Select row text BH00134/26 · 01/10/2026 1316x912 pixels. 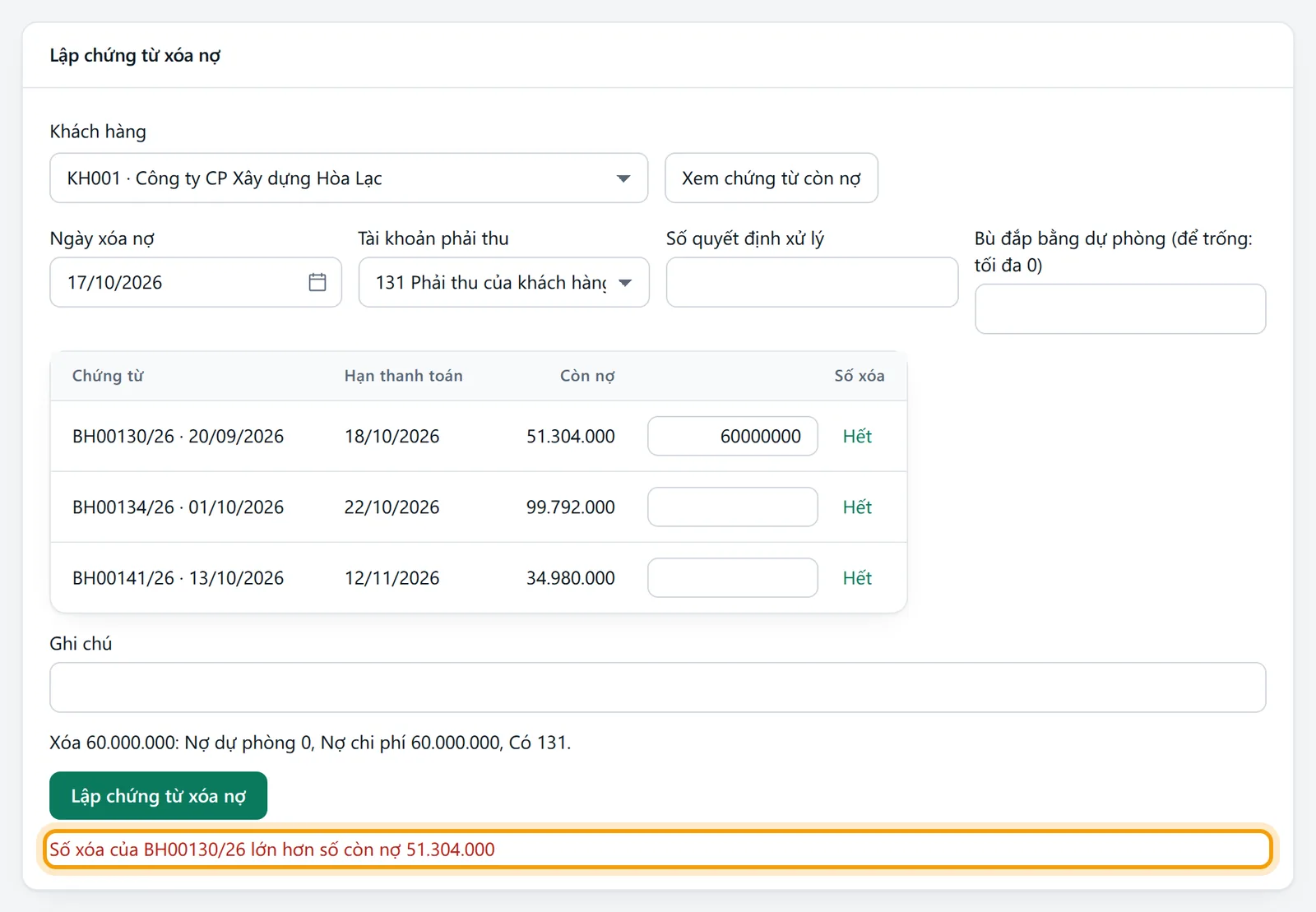178,507
